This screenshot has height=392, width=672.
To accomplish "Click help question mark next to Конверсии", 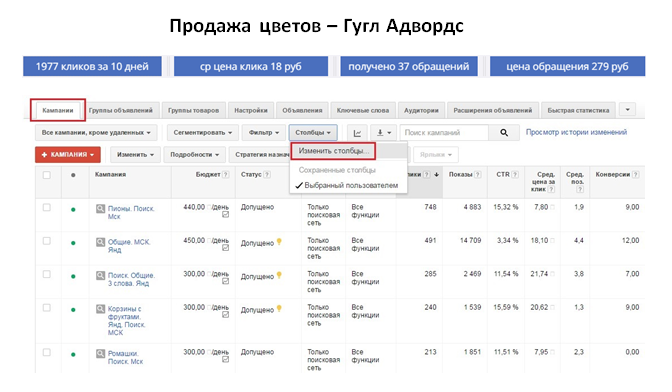I will tap(636, 175).
